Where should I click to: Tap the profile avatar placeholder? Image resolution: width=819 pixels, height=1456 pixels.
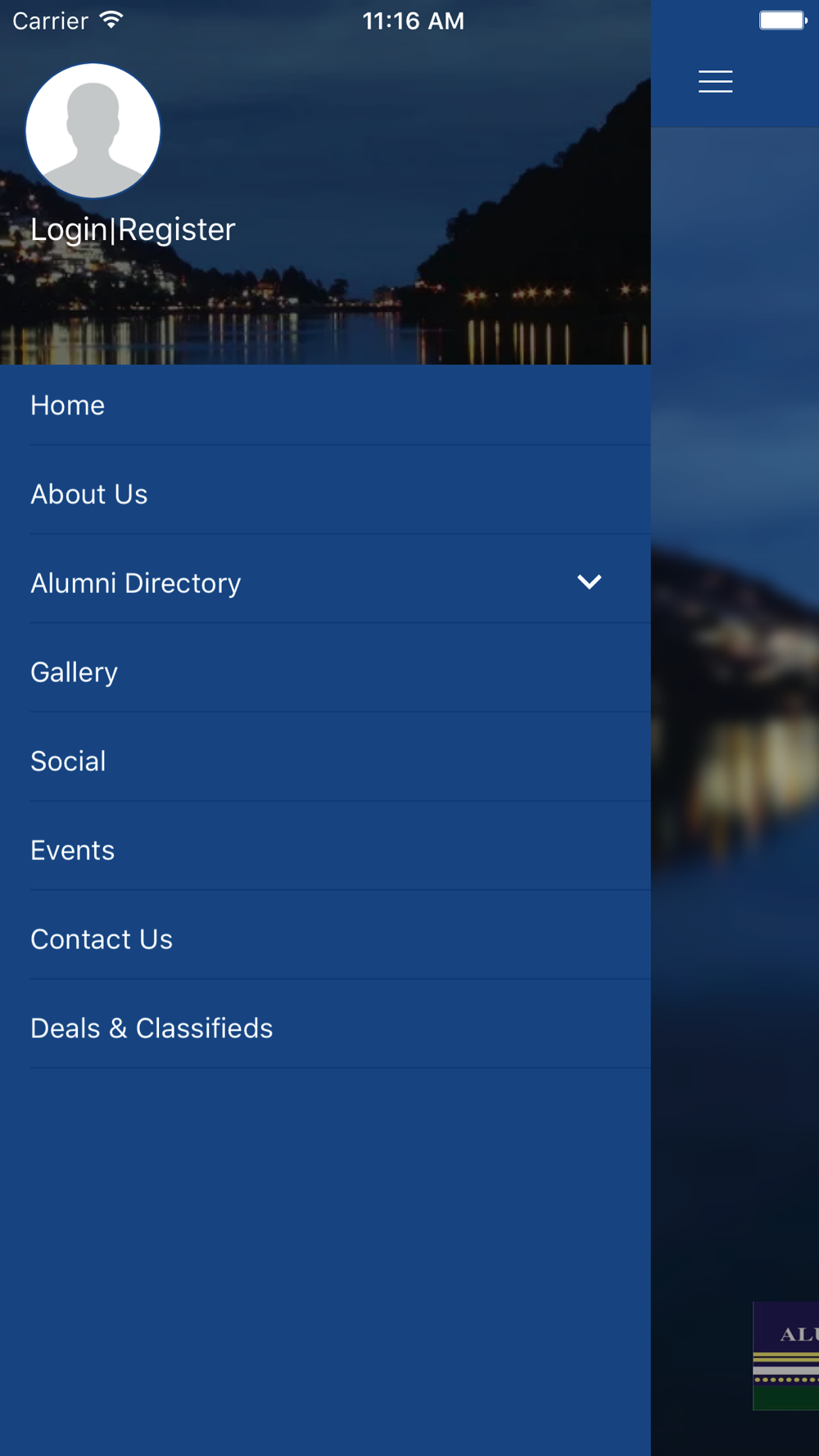(93, 131)
